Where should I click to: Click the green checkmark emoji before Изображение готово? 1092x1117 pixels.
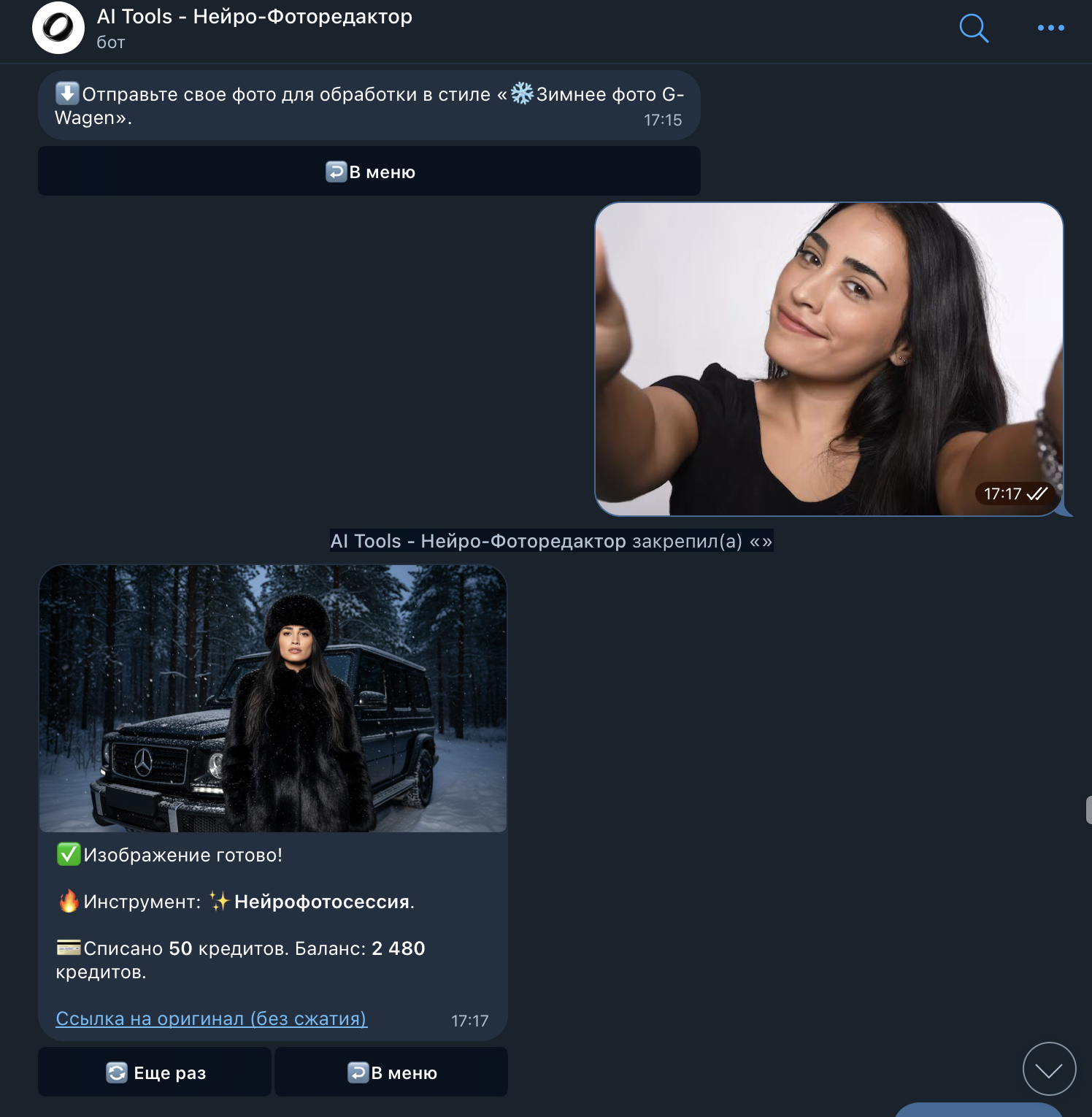click(69, 854)
